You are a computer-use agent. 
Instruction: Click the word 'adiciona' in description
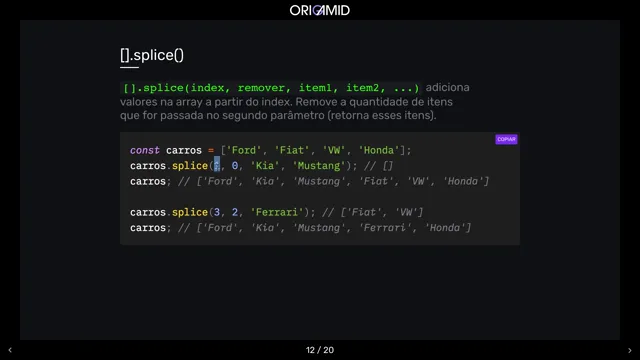[x=447, y=87]
